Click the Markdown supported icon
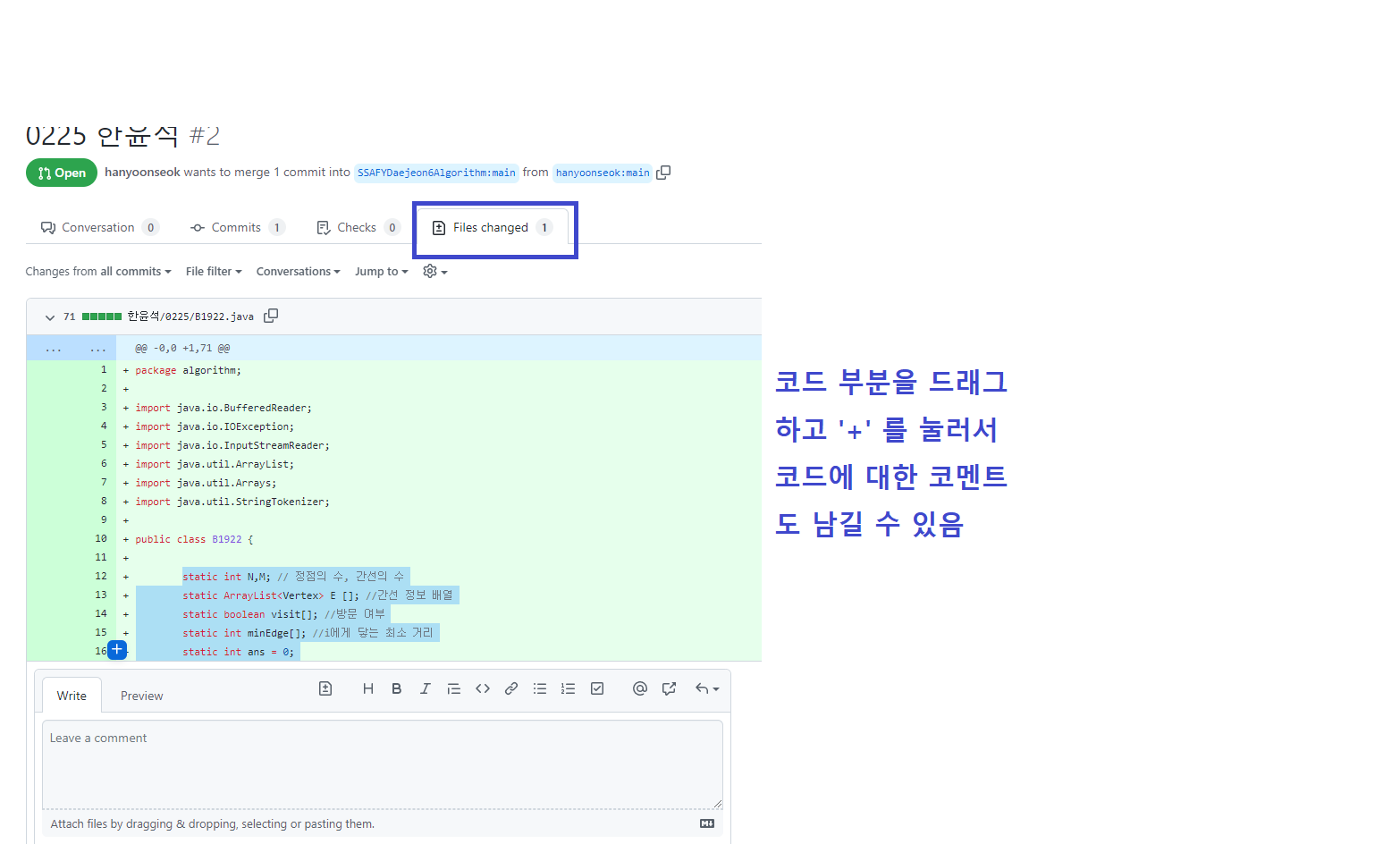1400x844 pixels. coord(707,823)
